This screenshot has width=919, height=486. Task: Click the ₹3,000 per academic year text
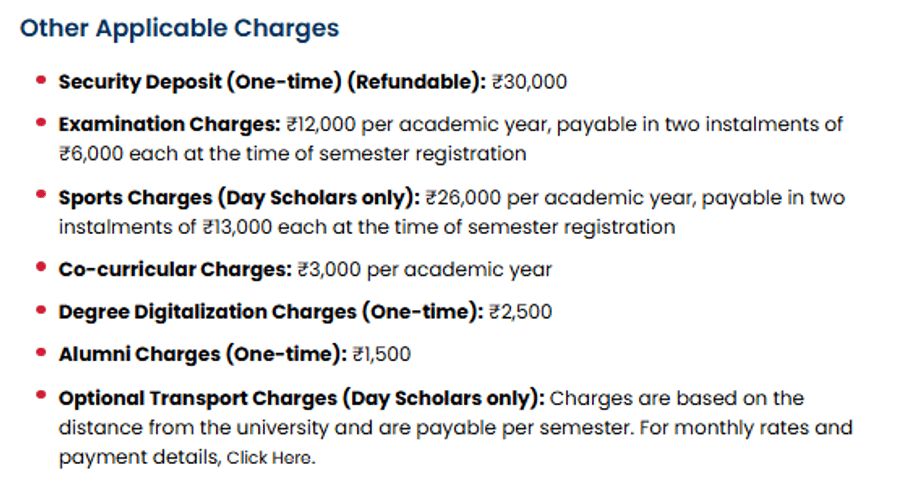click(x=424, y=270)
